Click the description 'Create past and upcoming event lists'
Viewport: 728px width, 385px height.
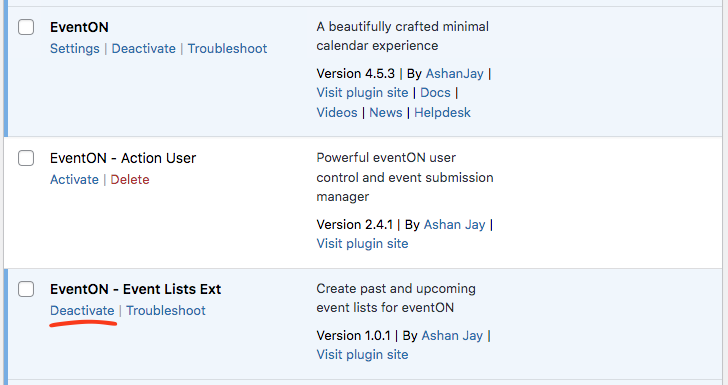396,298
